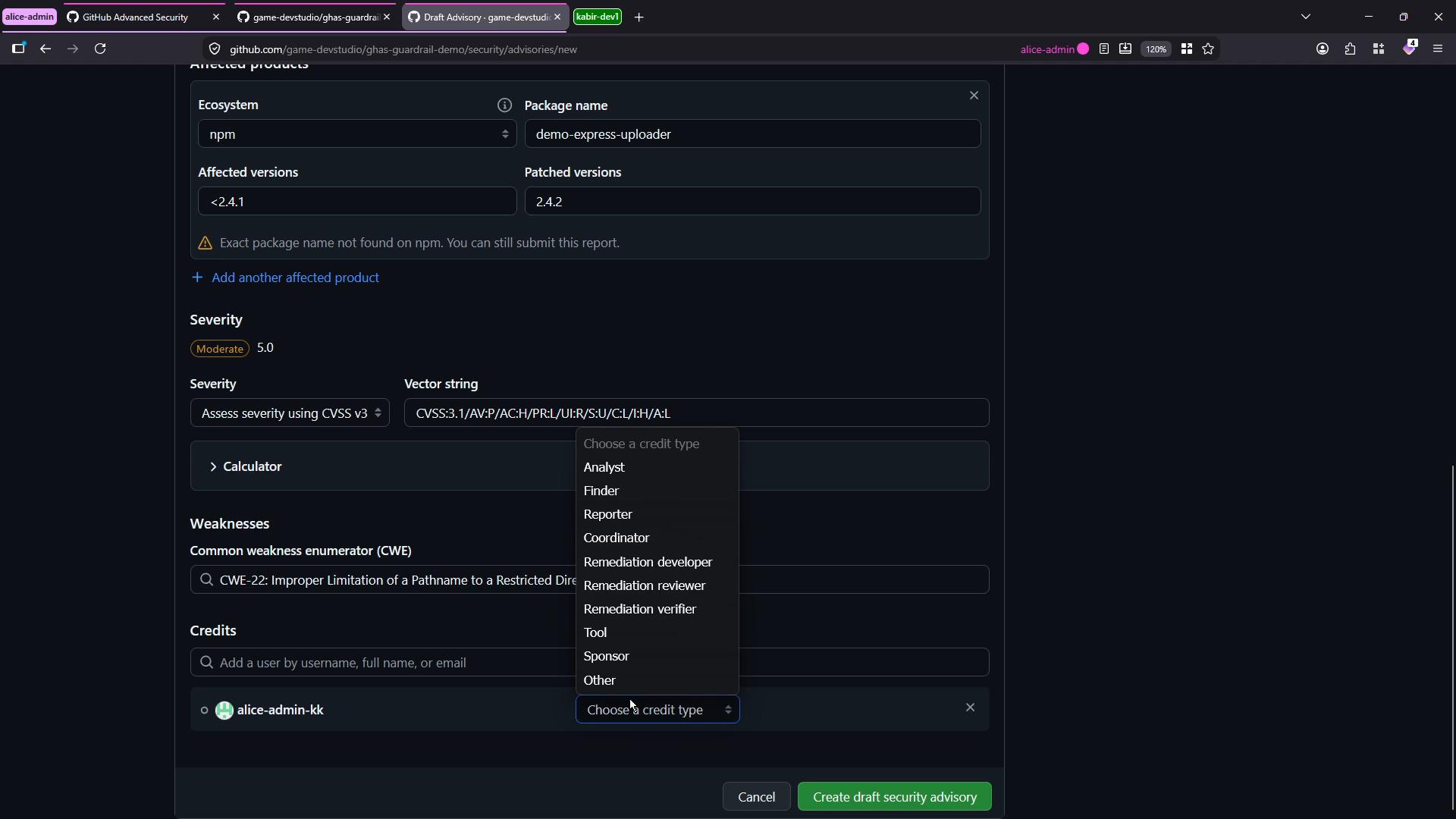Viewport: 1456px width, 819px height.
Task: Open the account profile icon
Action: tap(1323, 49)
